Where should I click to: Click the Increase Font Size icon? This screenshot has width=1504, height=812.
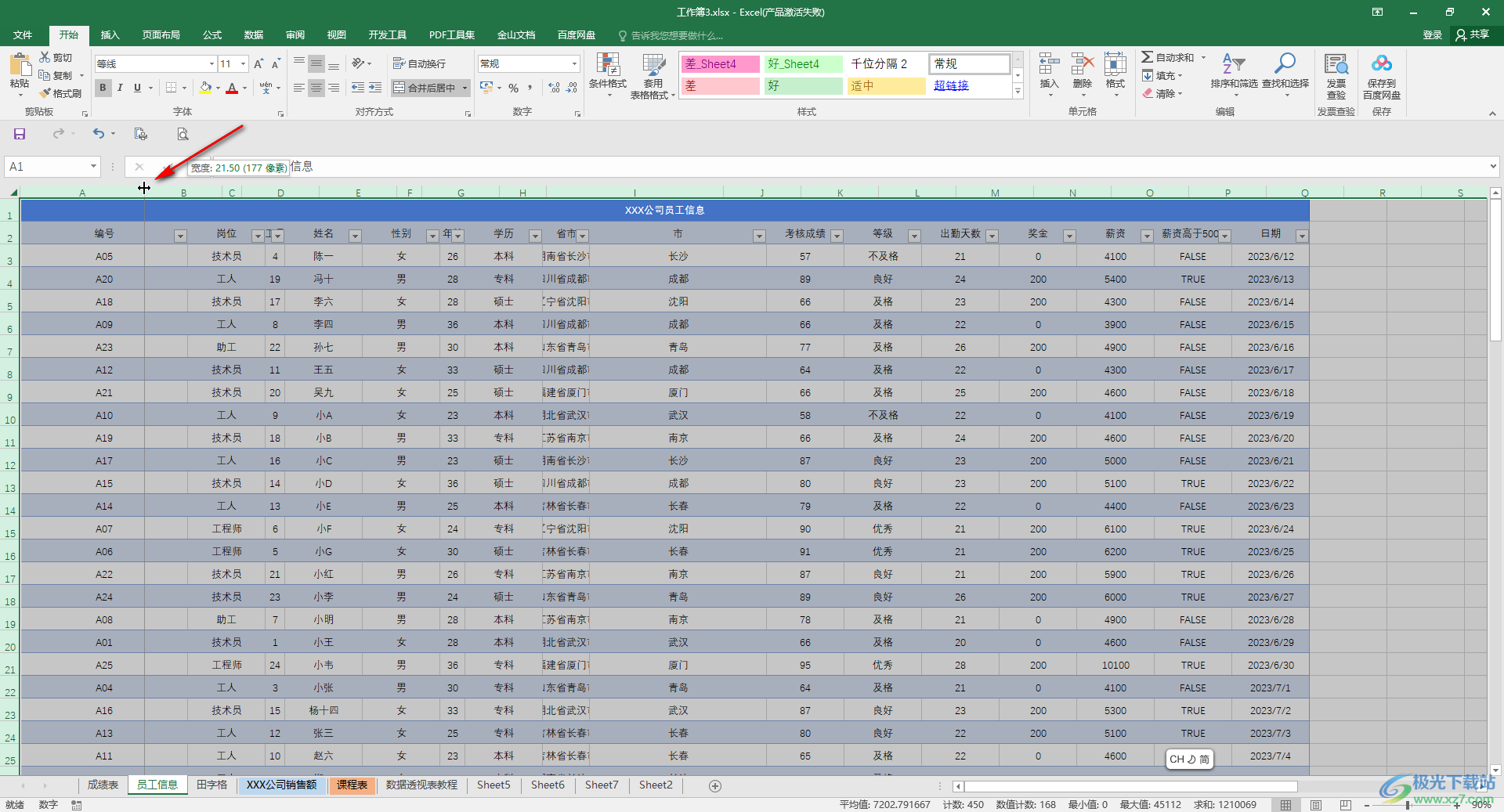(x=258, y=63)
